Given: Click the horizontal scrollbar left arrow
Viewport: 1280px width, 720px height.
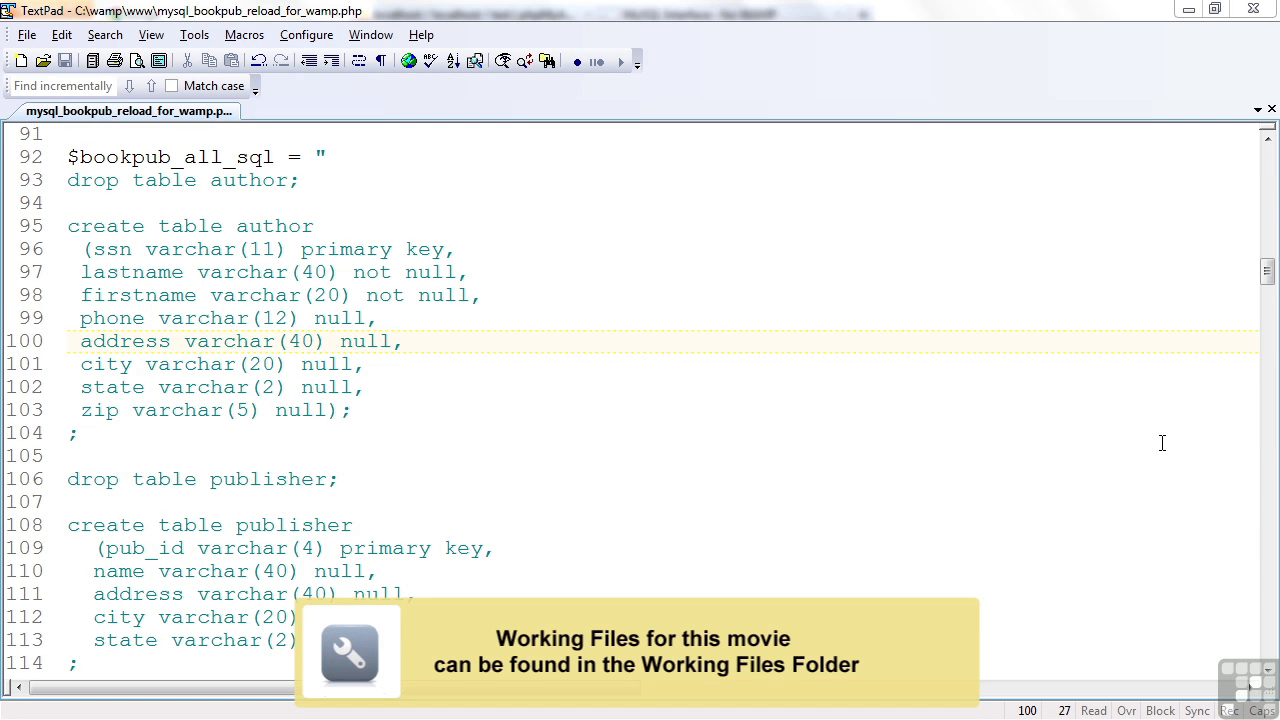Looking at the screenshot, I should [x=18, y=687].
